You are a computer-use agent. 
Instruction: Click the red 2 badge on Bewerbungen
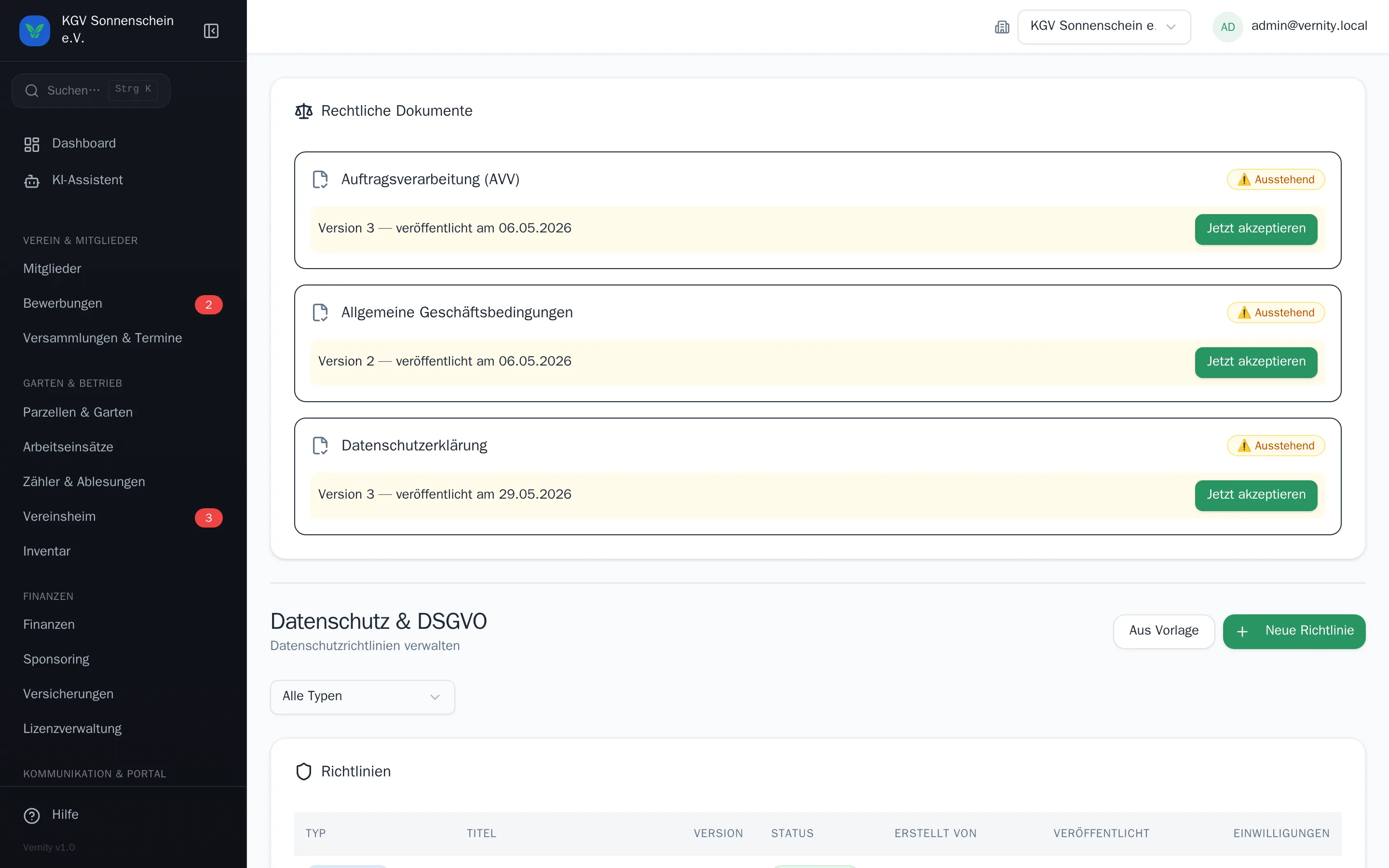coord(208,304)
